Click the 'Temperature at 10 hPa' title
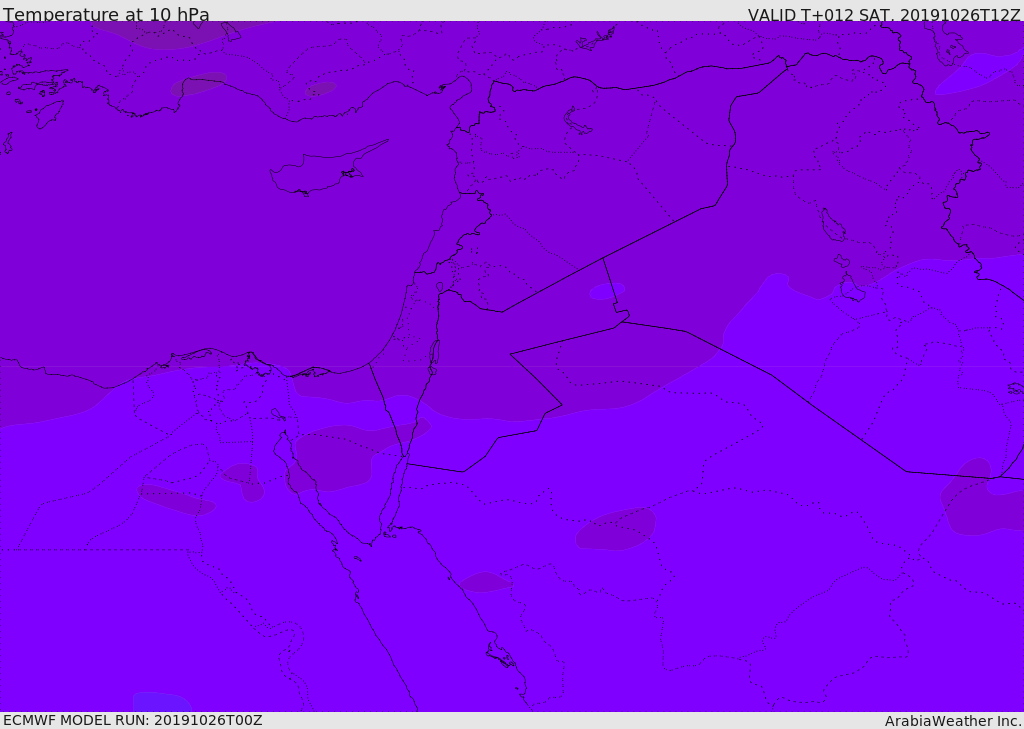 106,14
